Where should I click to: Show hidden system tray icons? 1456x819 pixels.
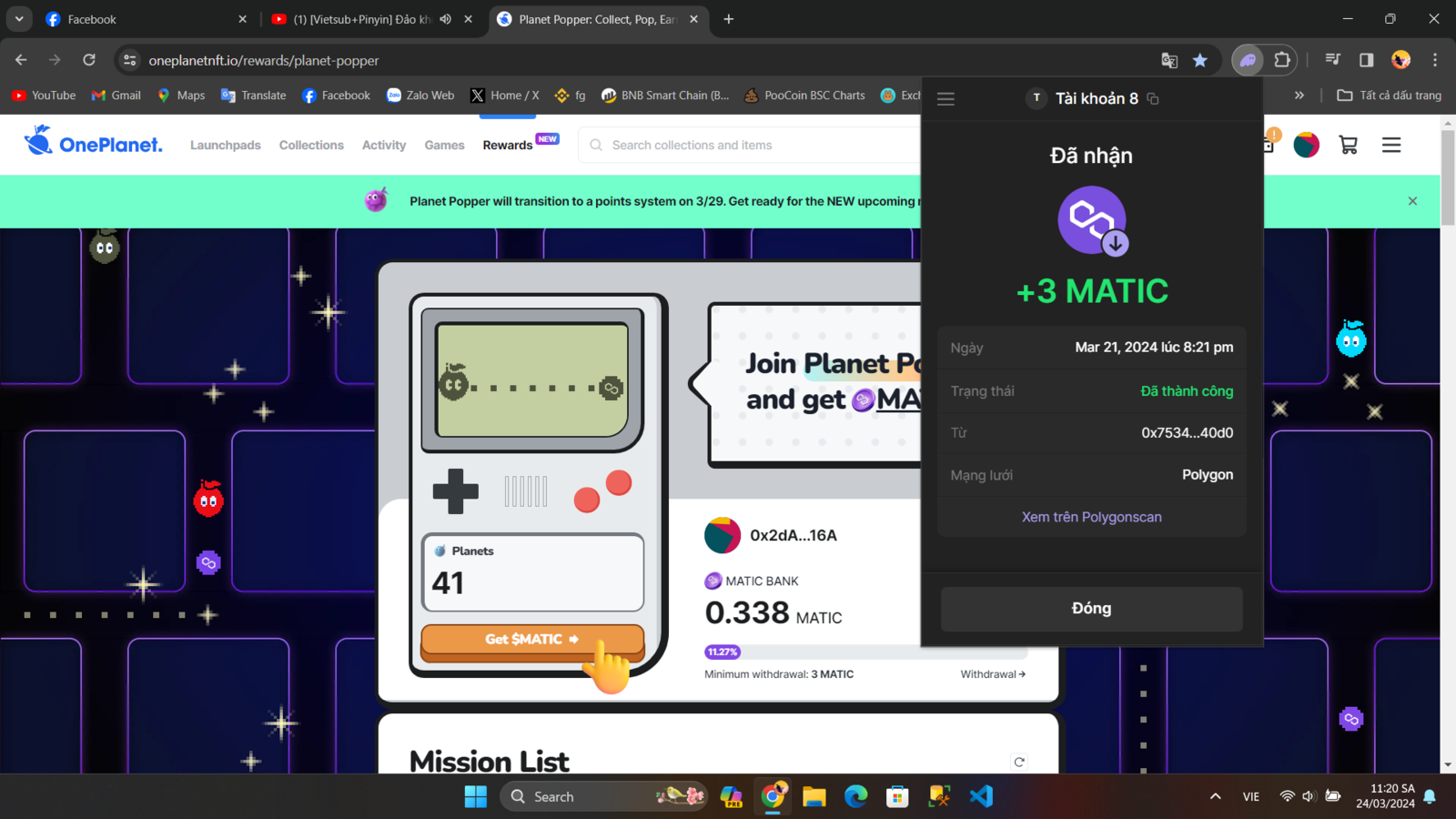[1215, 796]
